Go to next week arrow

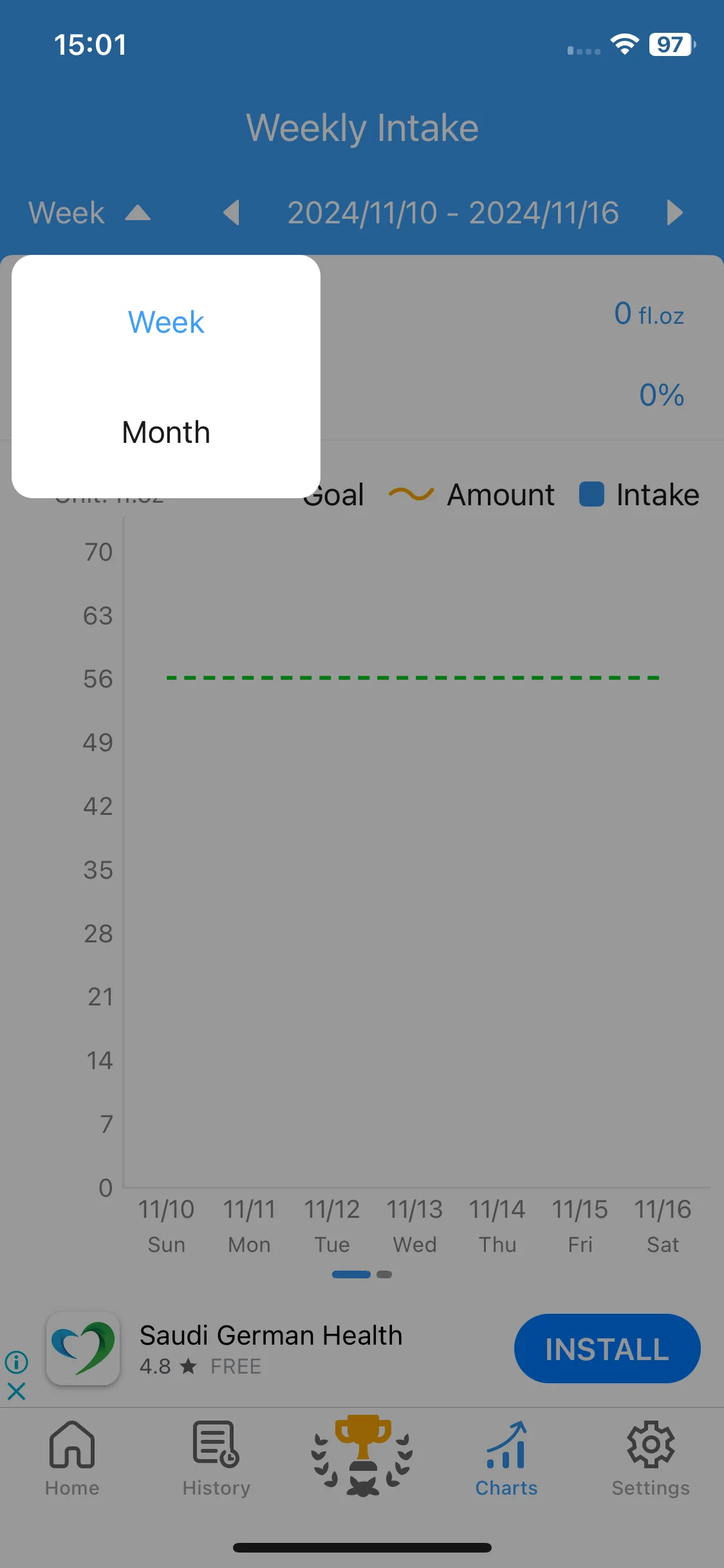point(674,212)
